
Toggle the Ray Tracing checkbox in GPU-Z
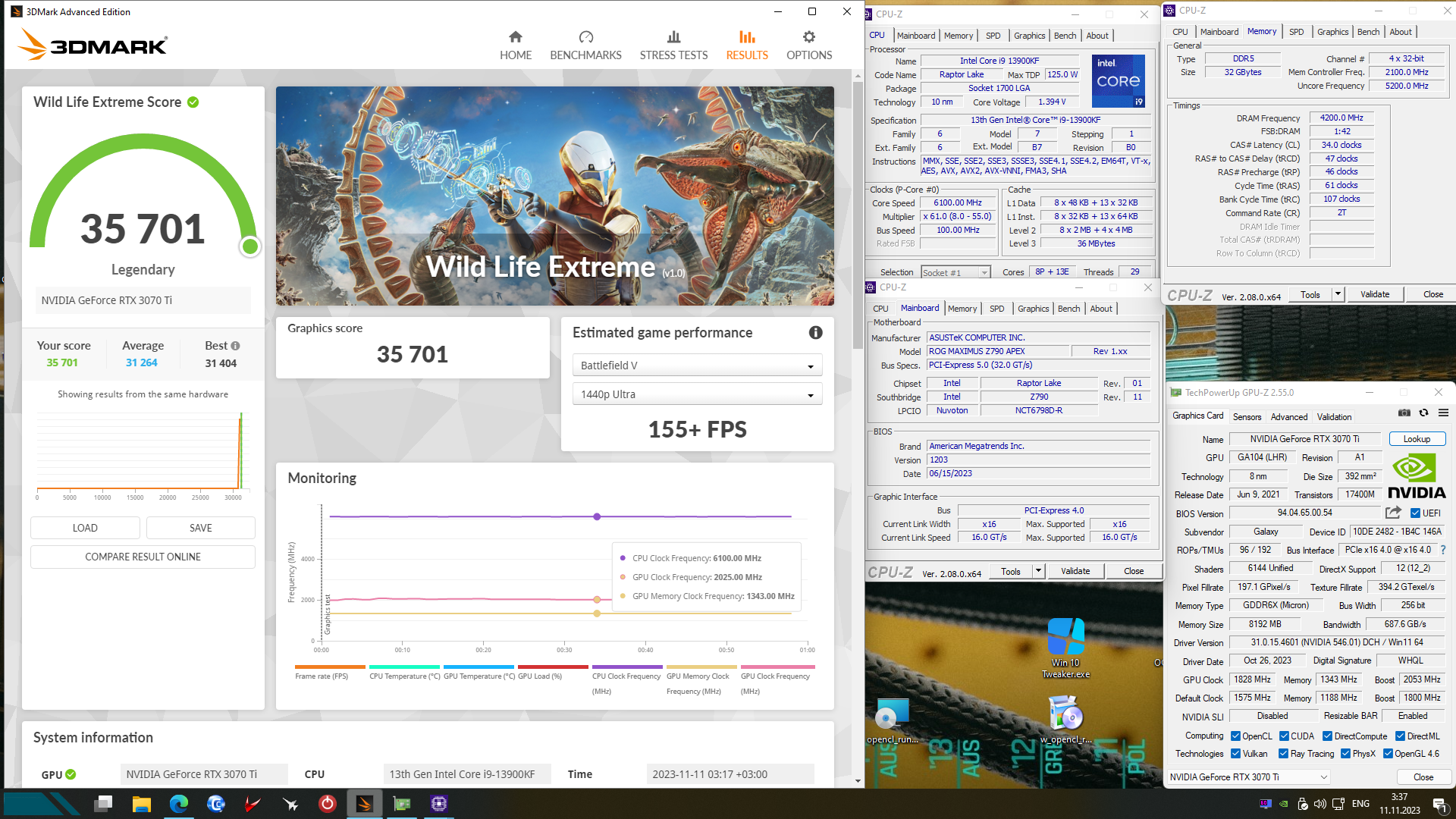[1283, 754]
